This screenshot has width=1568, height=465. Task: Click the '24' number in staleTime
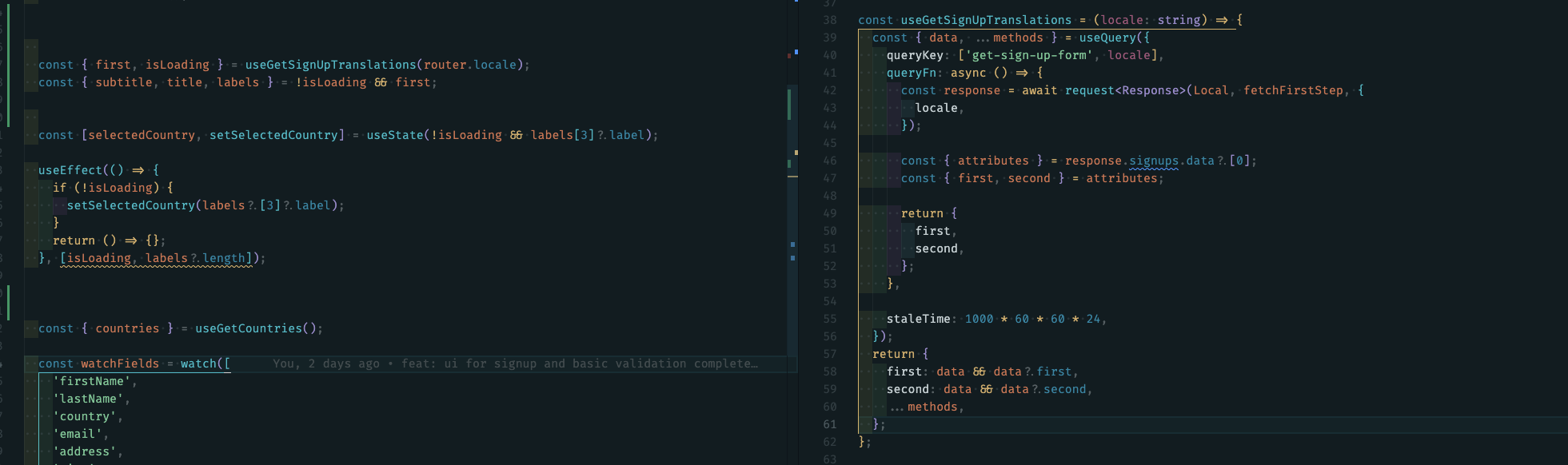click(x=1093, y=319)
